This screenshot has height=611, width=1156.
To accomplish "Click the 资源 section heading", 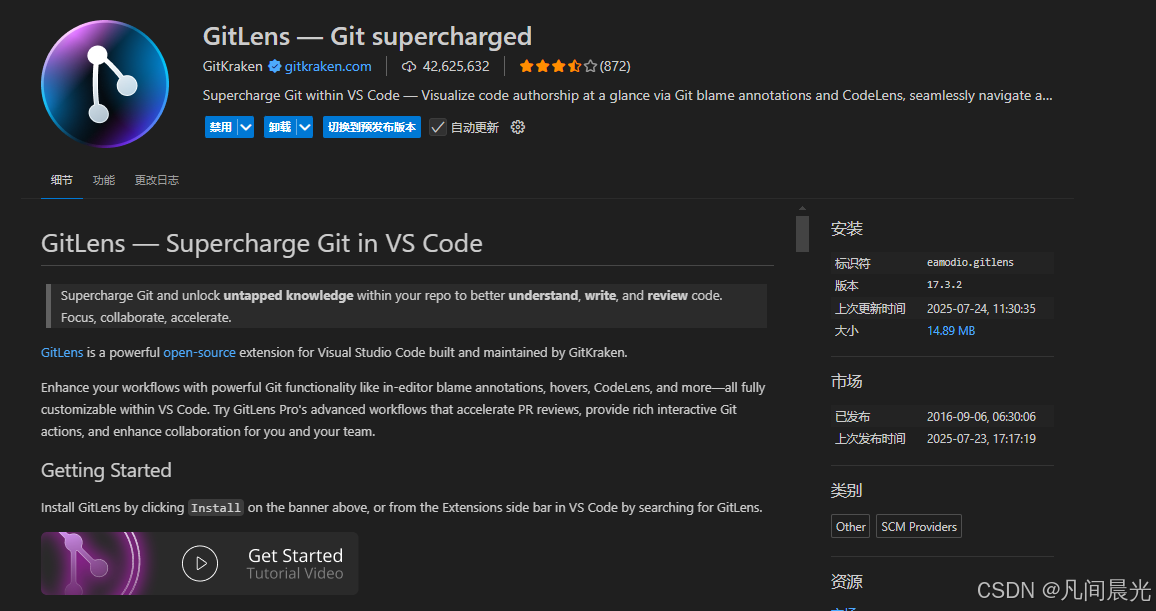I will pyautogui.click(x=846, y=582).
